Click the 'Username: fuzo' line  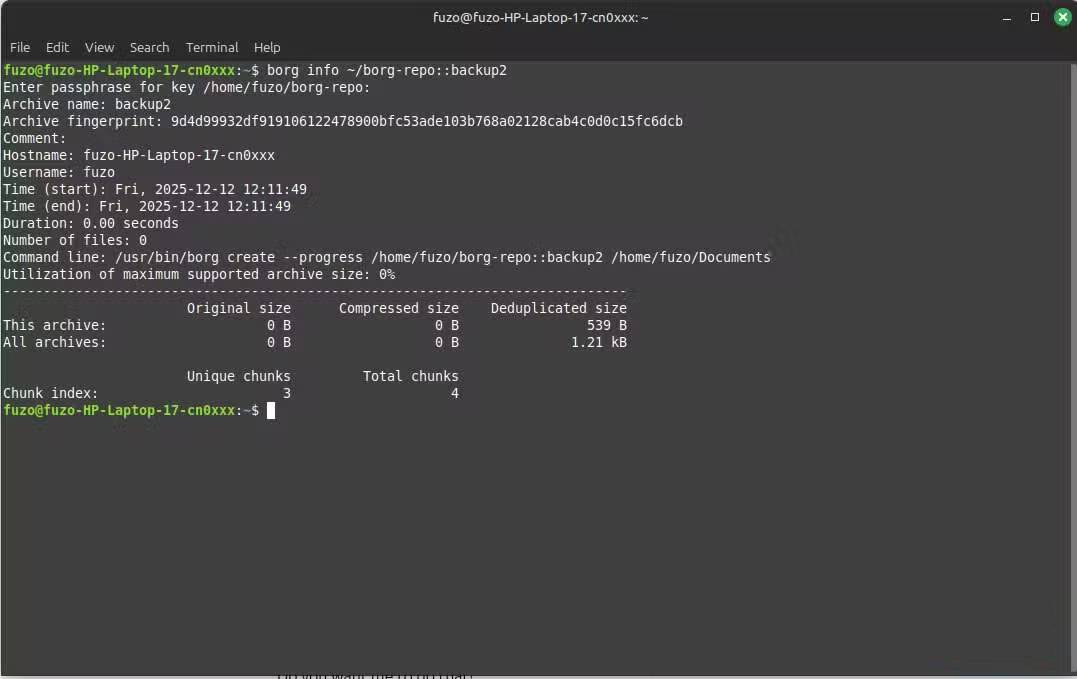pos(59,172)
